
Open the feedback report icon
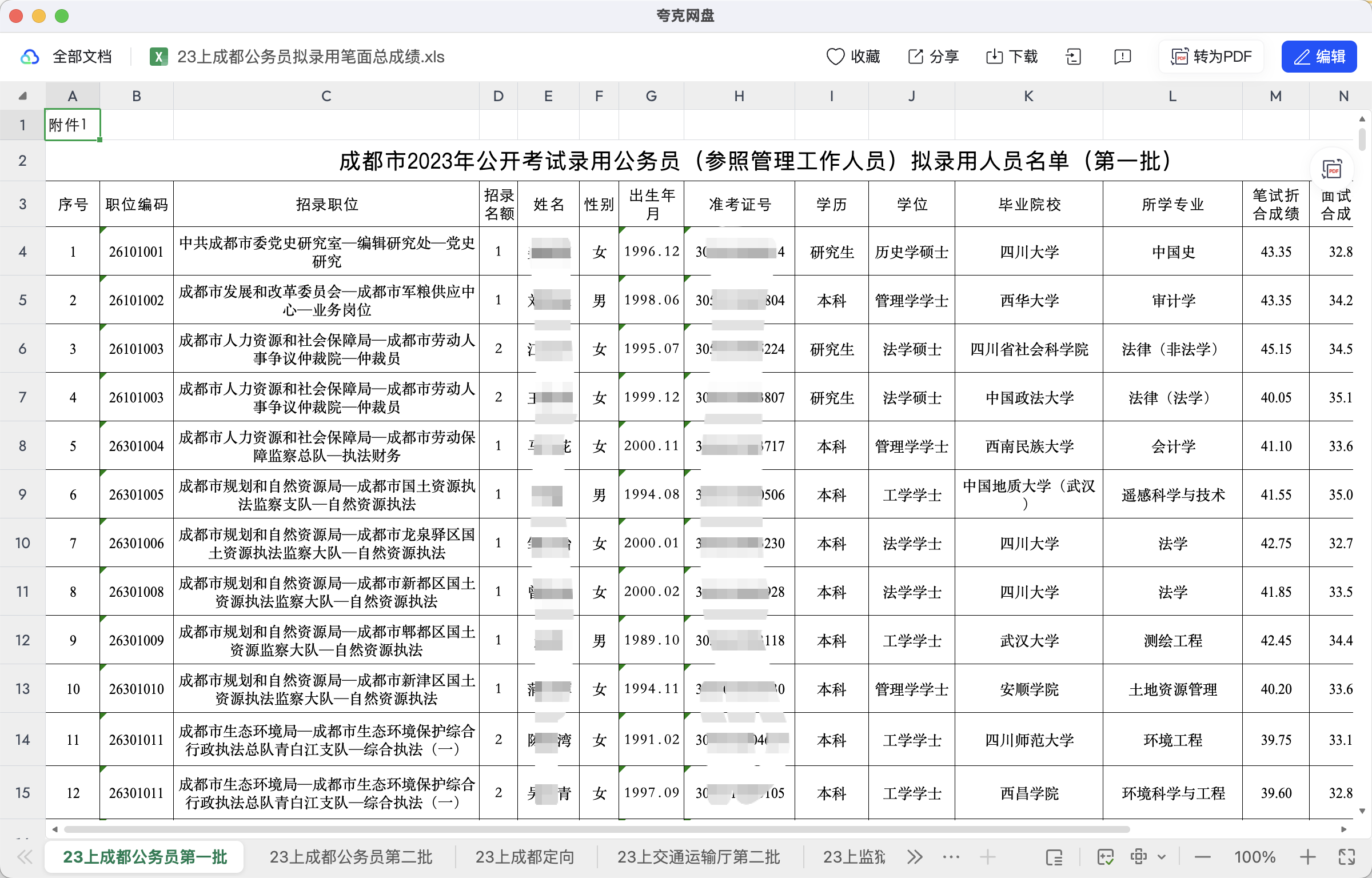tap(1121, 57)
